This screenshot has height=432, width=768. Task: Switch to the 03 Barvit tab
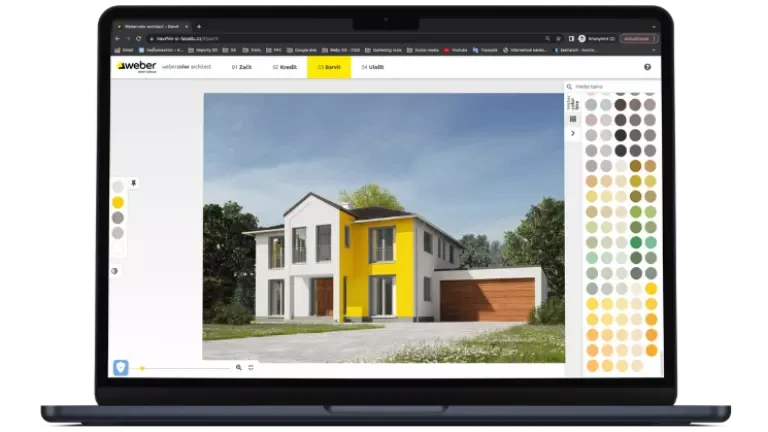point(328,67)
